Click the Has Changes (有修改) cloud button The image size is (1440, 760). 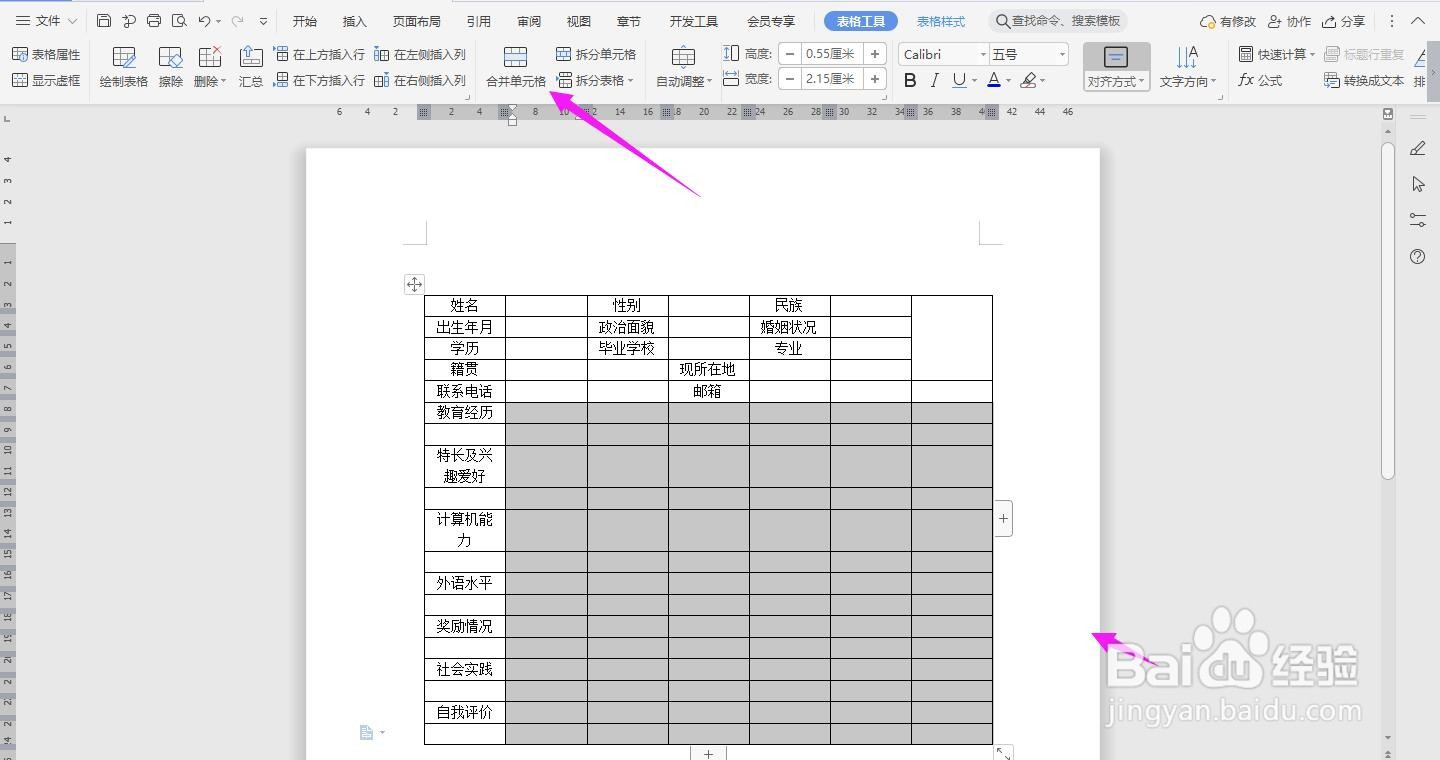click(1227, 21)
